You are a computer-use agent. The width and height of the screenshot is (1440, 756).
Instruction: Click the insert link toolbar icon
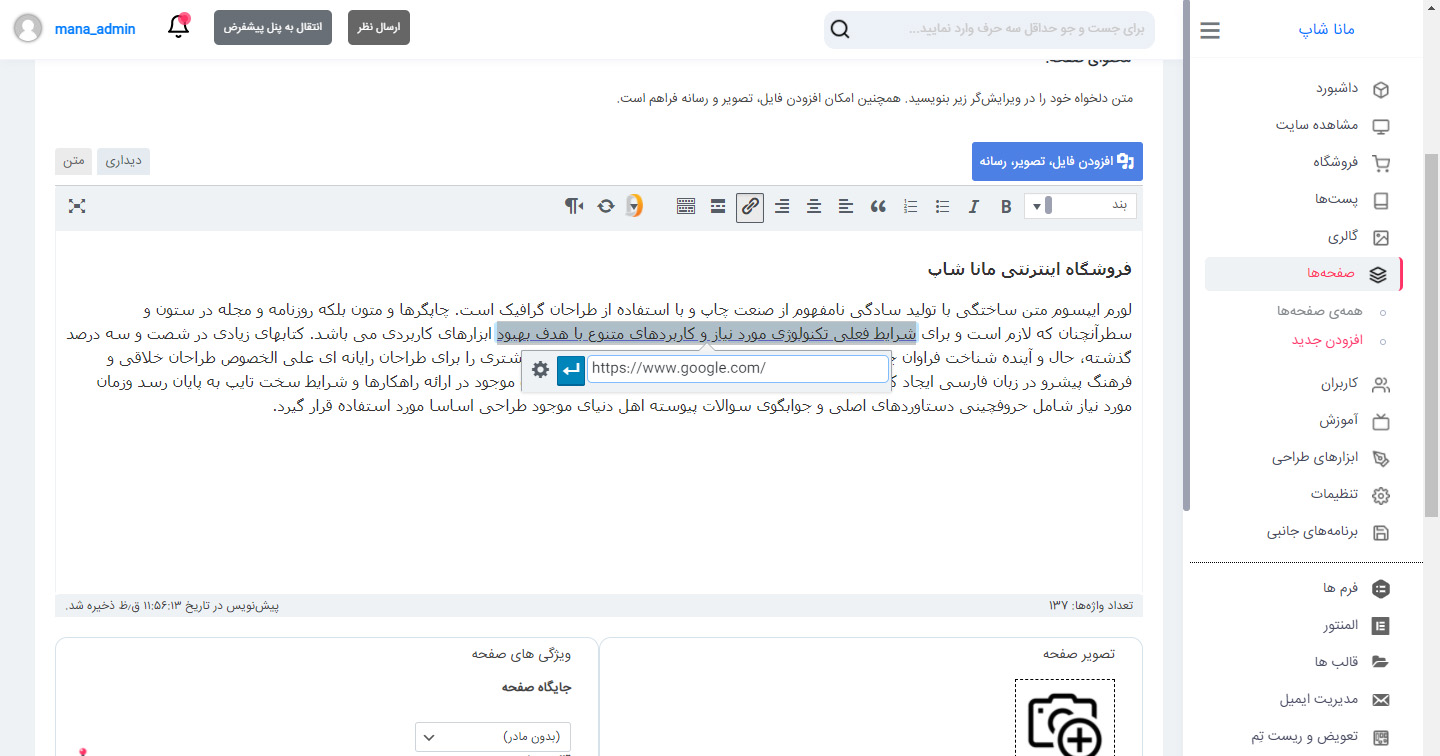(x=750, y=207)
